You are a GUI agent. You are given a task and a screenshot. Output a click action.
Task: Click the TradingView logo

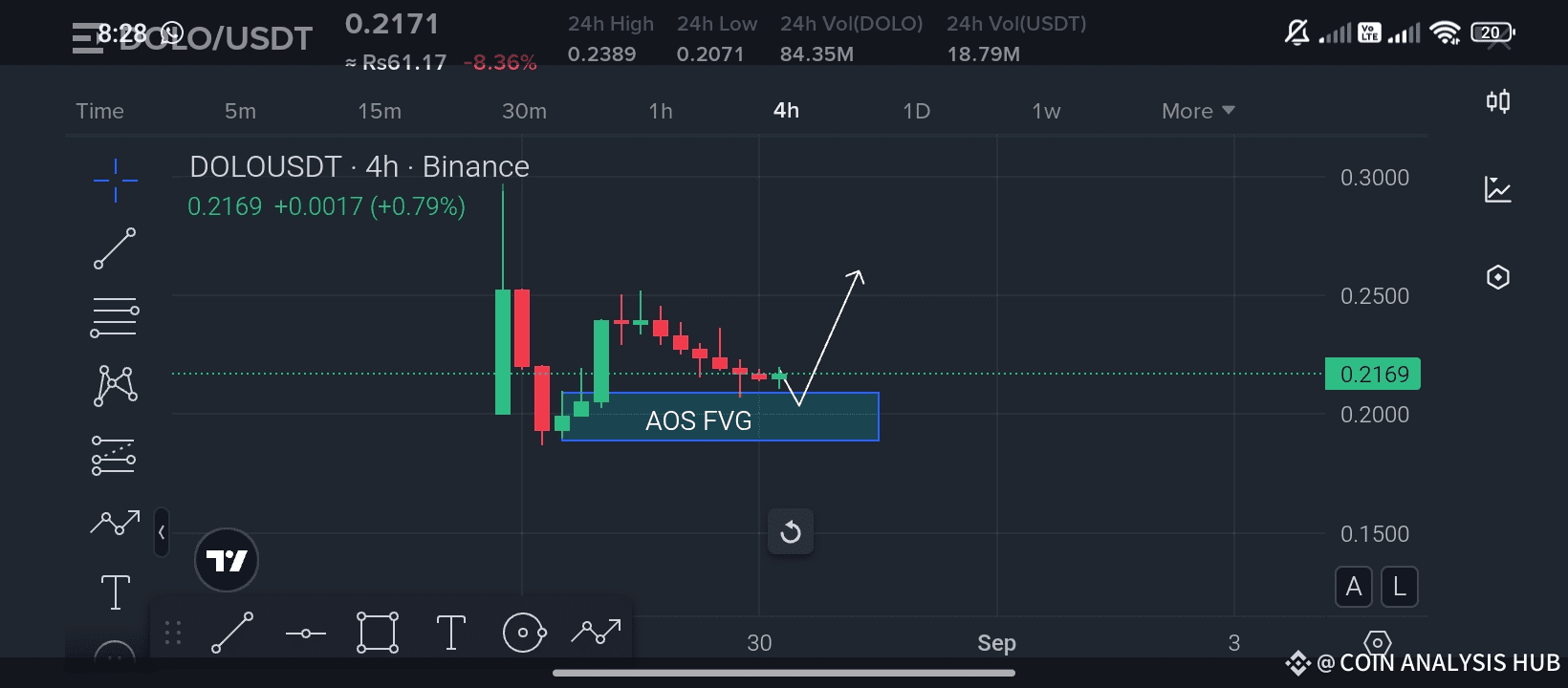227,561
